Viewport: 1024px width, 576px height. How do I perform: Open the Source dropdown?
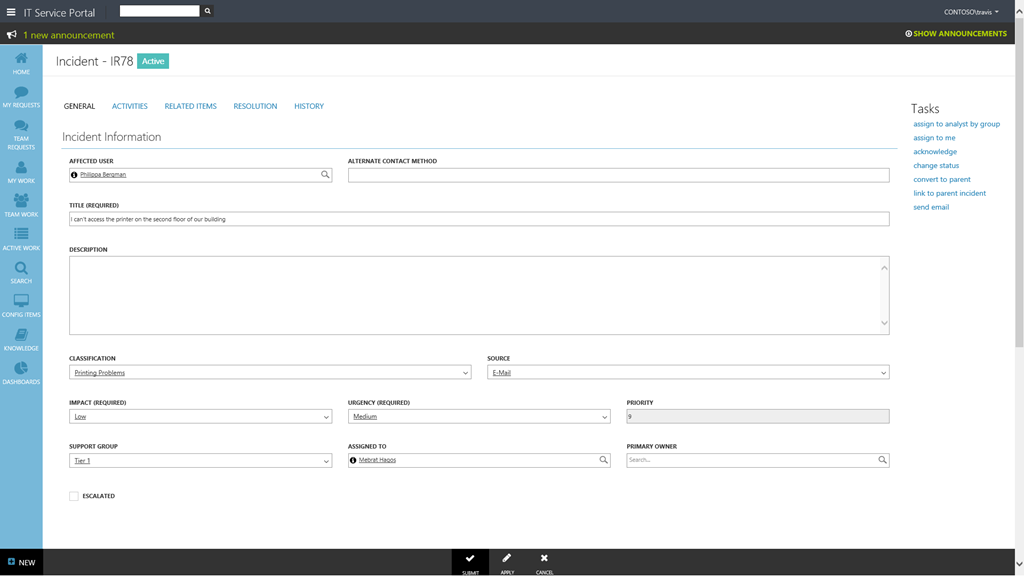tap(688, 372)
